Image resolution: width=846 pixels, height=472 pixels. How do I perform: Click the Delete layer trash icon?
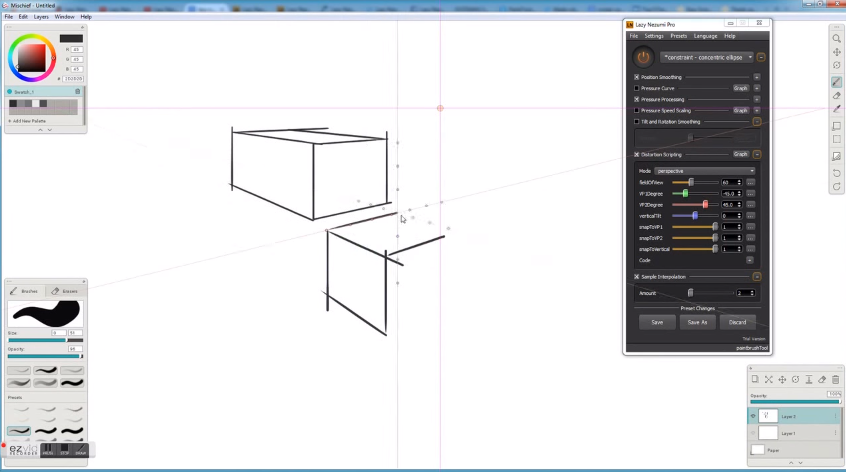(x=836, y=380)
